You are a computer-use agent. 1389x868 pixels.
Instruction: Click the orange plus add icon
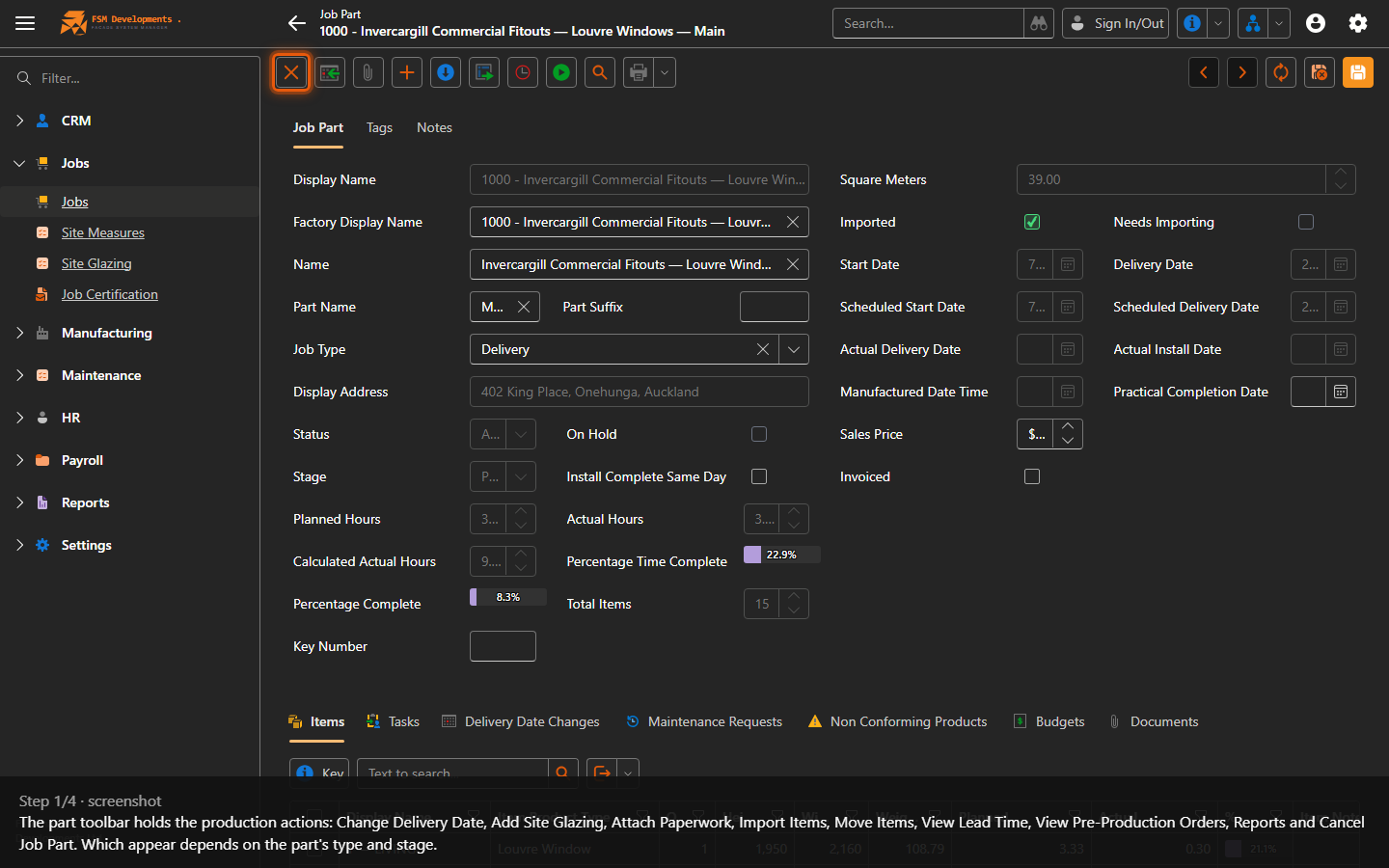pos(407,72)
